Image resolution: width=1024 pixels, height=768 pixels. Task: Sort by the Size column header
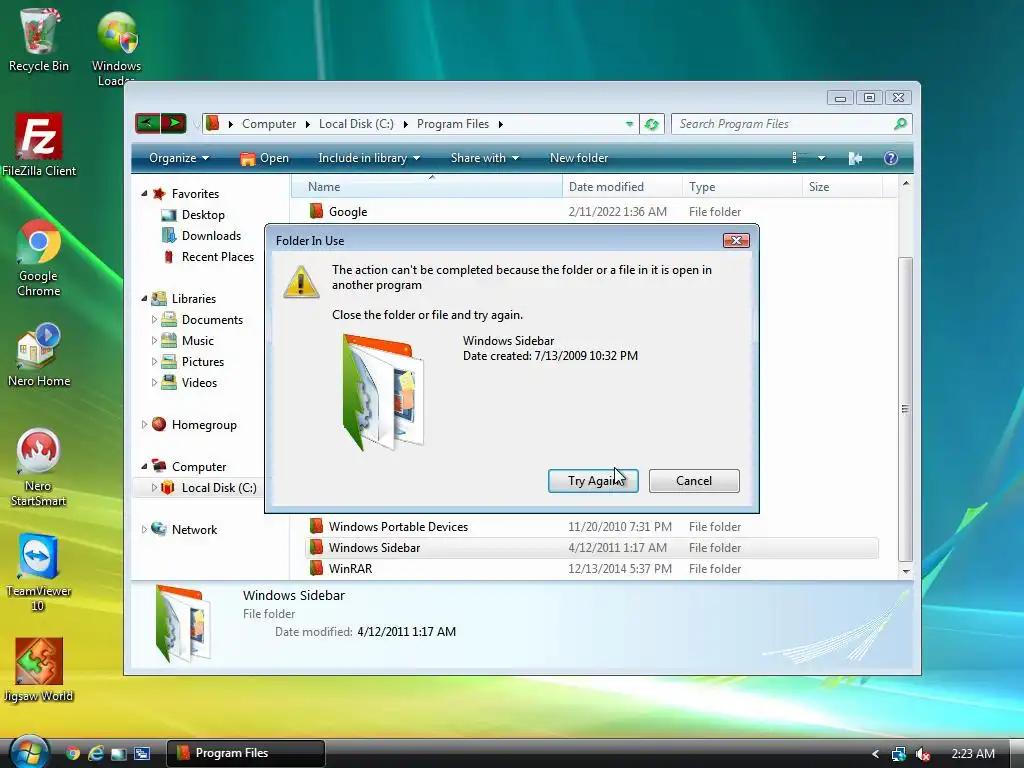tap(842, 187)
